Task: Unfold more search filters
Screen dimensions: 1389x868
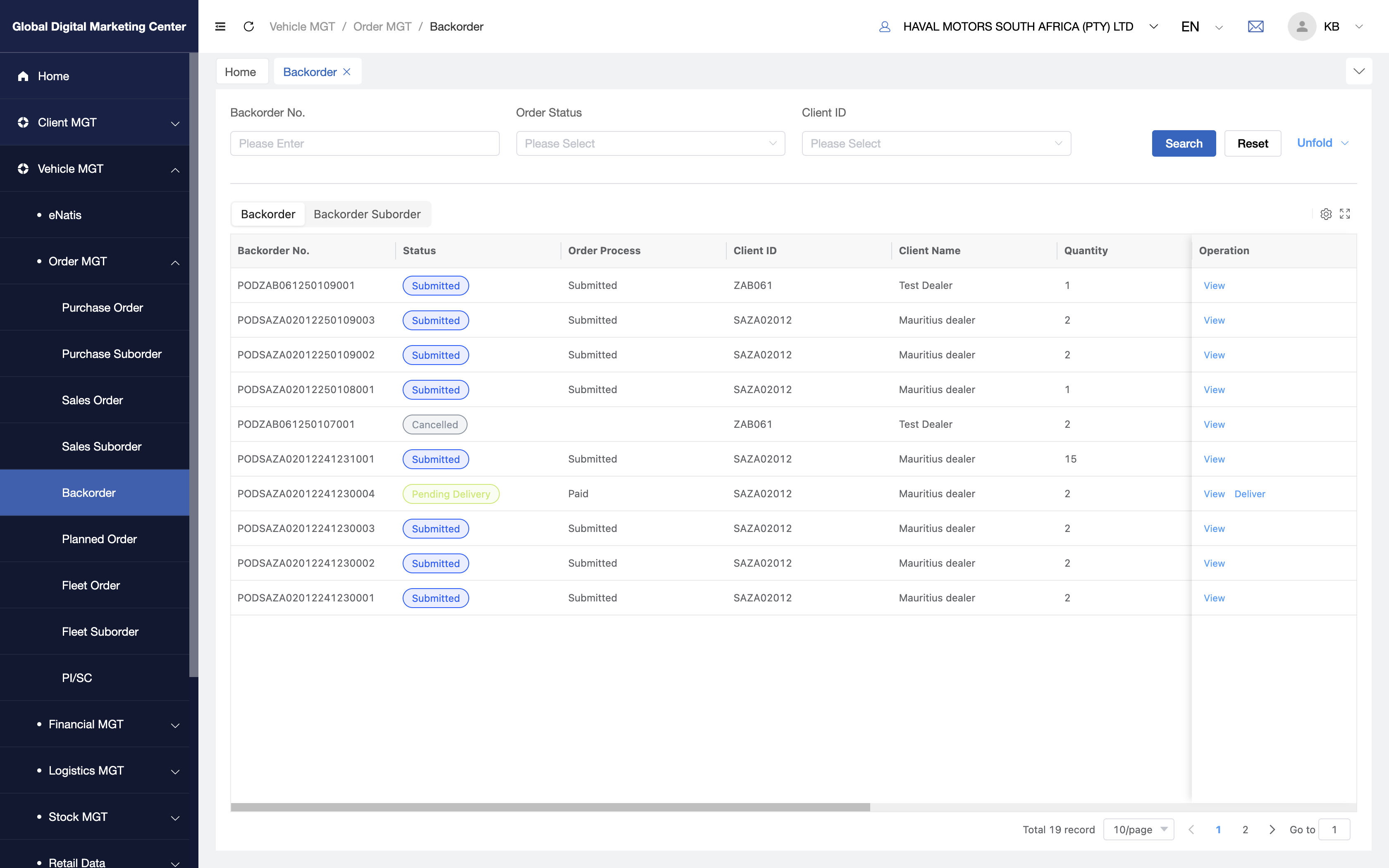Action: 1322,143
